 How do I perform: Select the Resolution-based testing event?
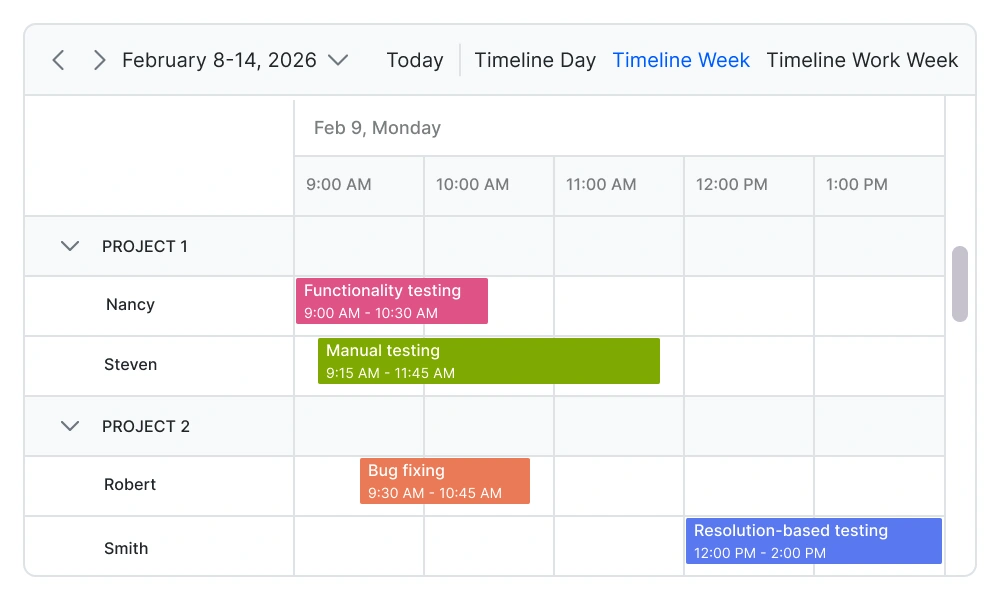click(813, 541)
